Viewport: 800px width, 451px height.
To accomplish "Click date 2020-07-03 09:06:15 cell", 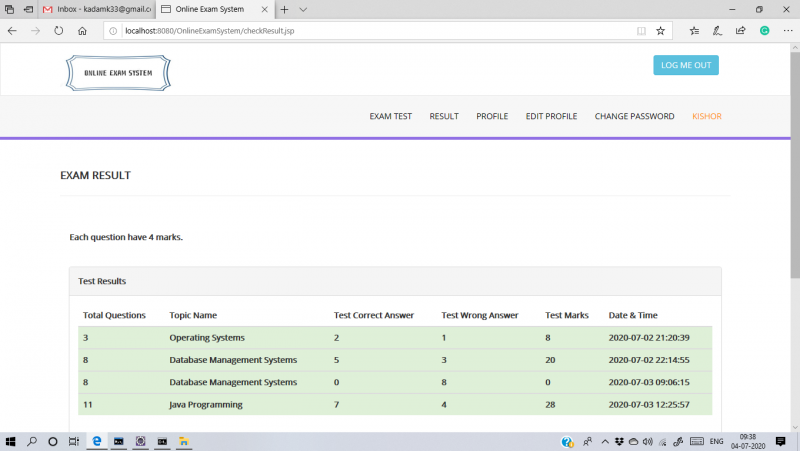I will (649, 382).
